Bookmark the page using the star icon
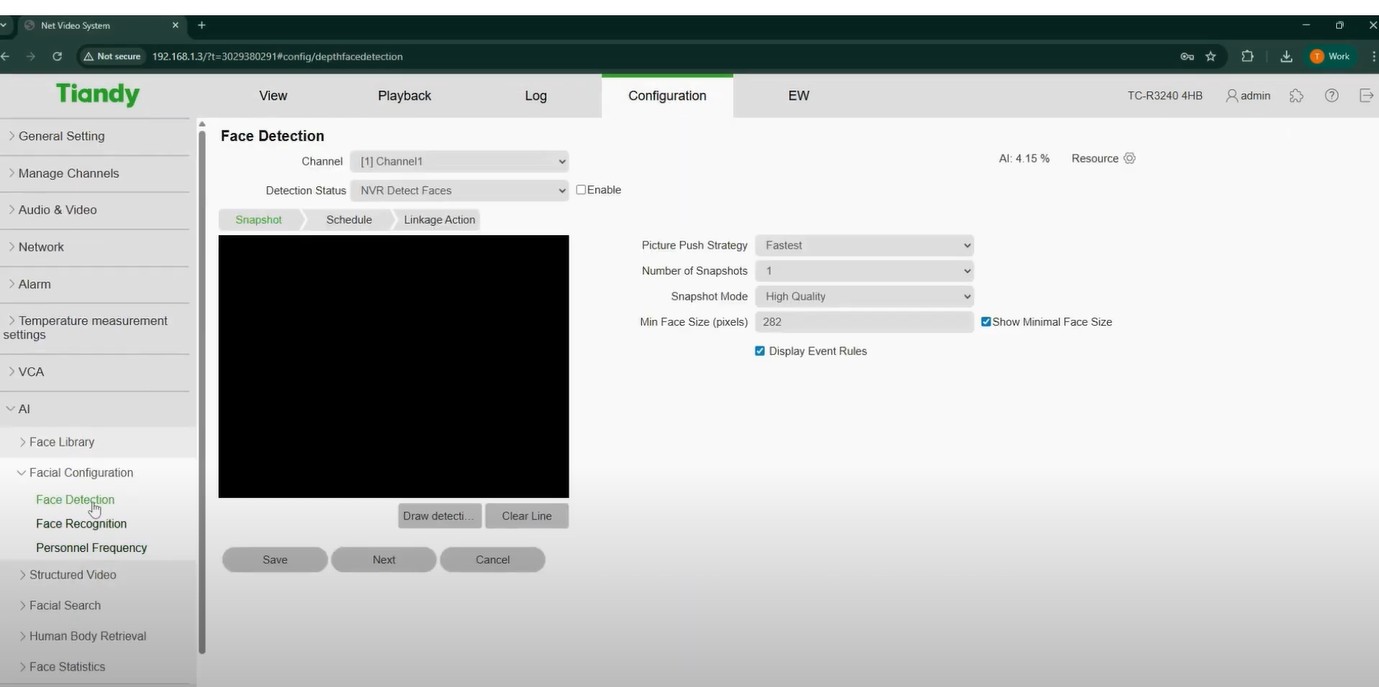This screenshot has width=1379, height=687. pyautogui.click(x=1210, y=57)
